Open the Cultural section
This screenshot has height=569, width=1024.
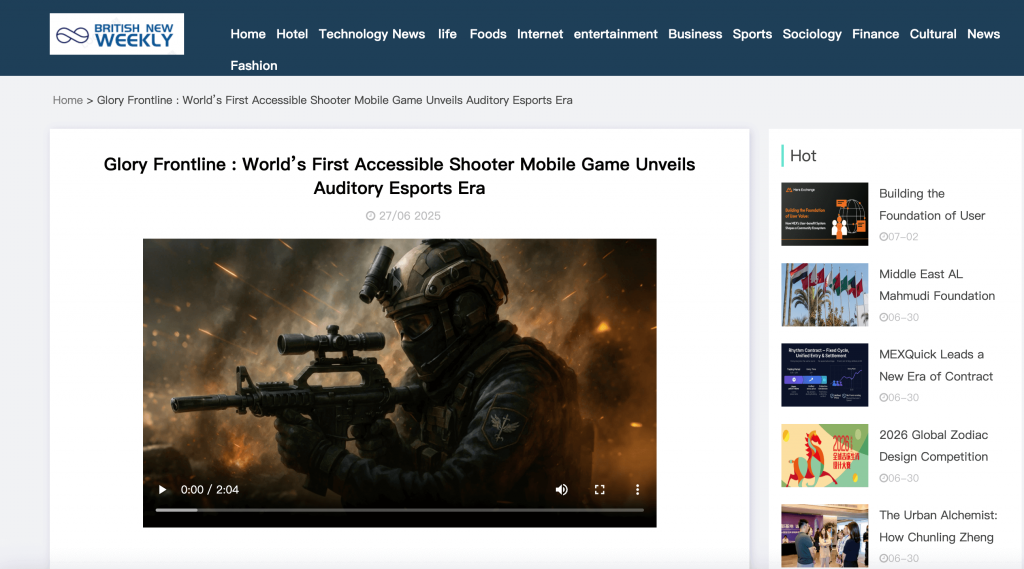[x=933, y=34]
